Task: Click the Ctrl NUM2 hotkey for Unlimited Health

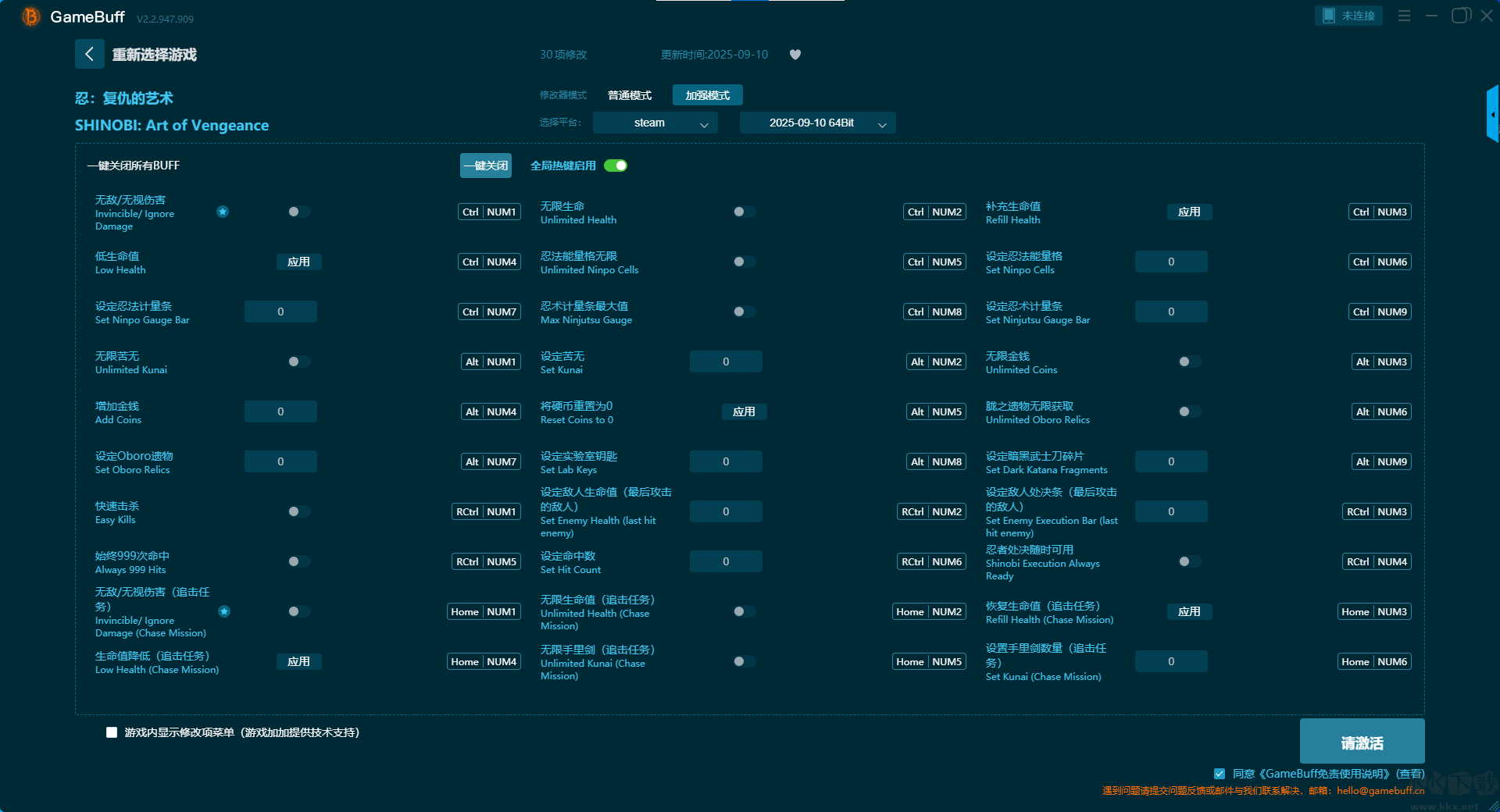Action: click(934, 212)
